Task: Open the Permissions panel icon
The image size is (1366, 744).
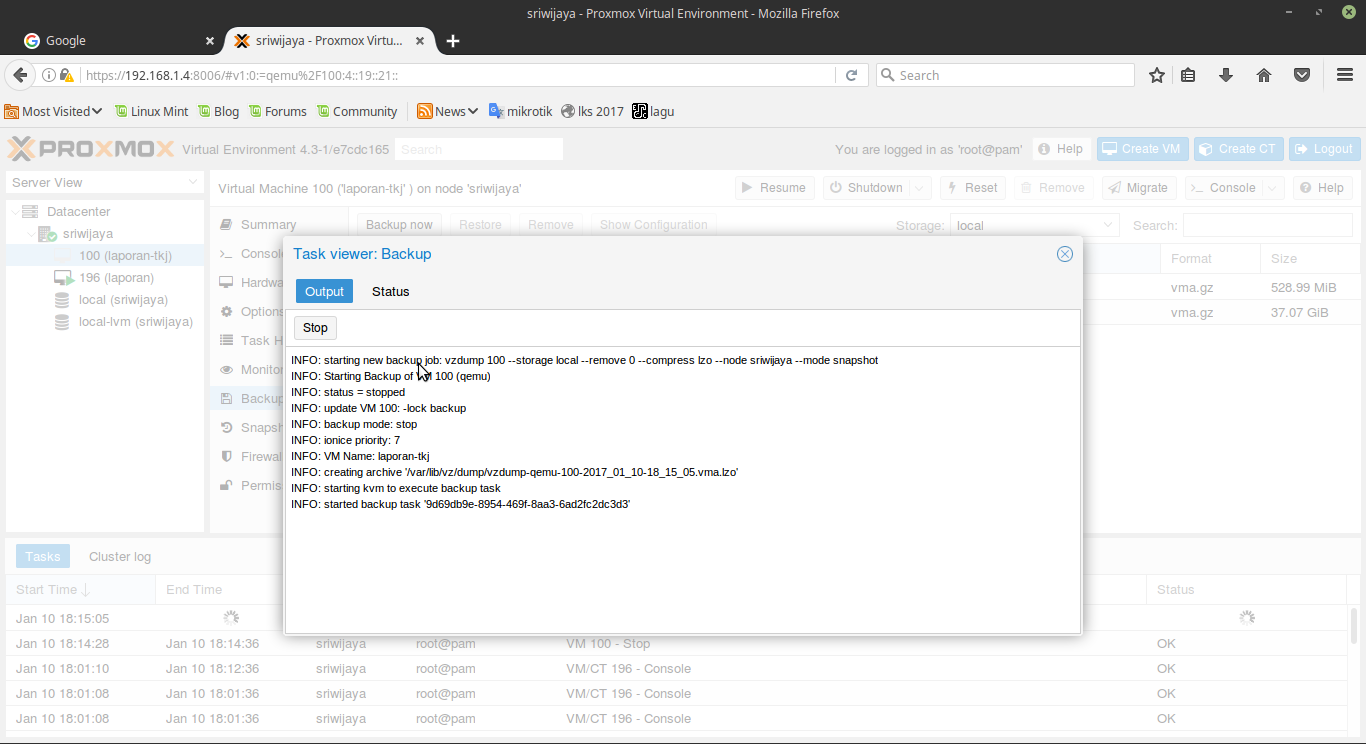Action: tap(230, 485)
